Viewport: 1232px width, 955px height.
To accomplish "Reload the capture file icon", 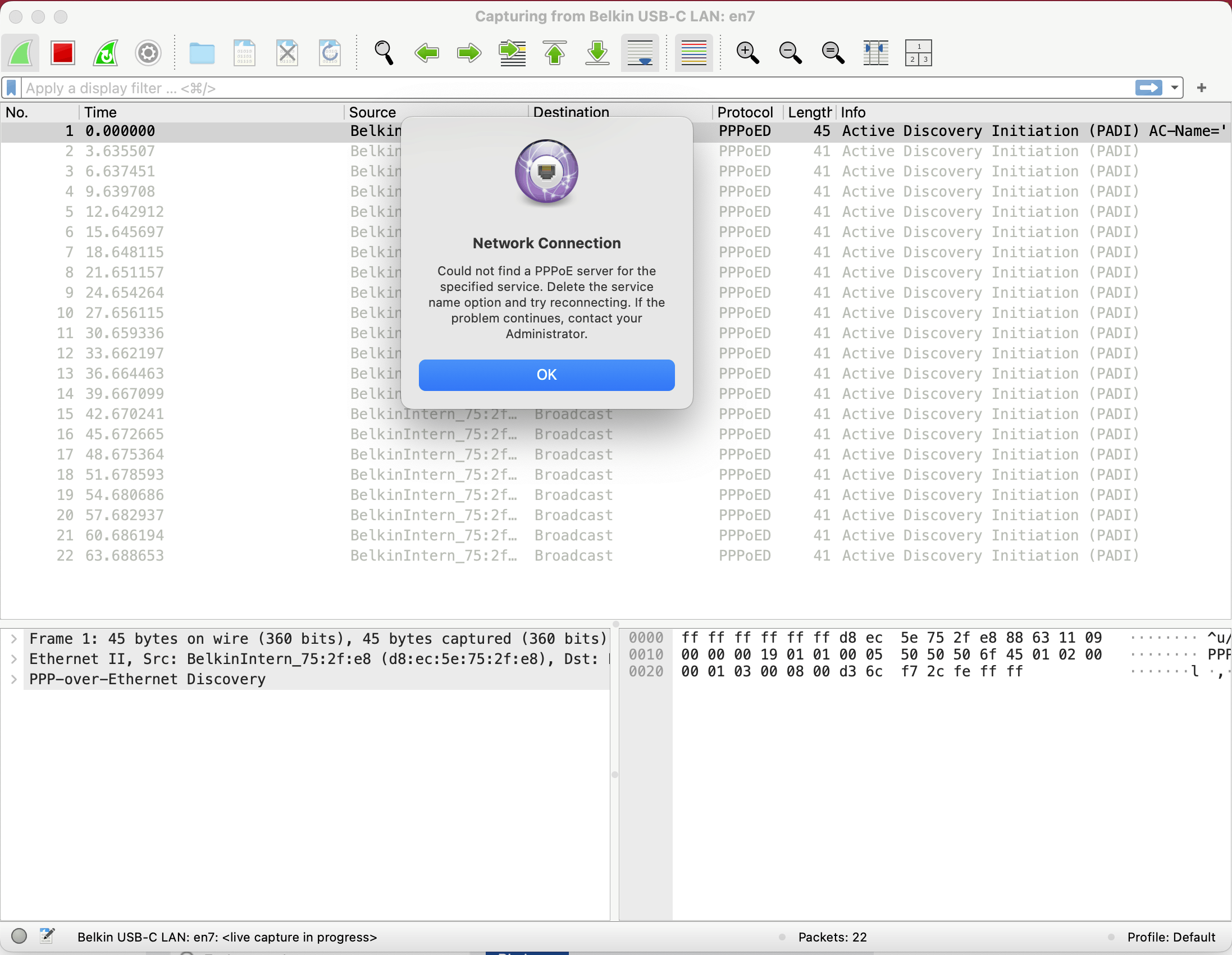I will pyautogui.click(x=330, y=53).
